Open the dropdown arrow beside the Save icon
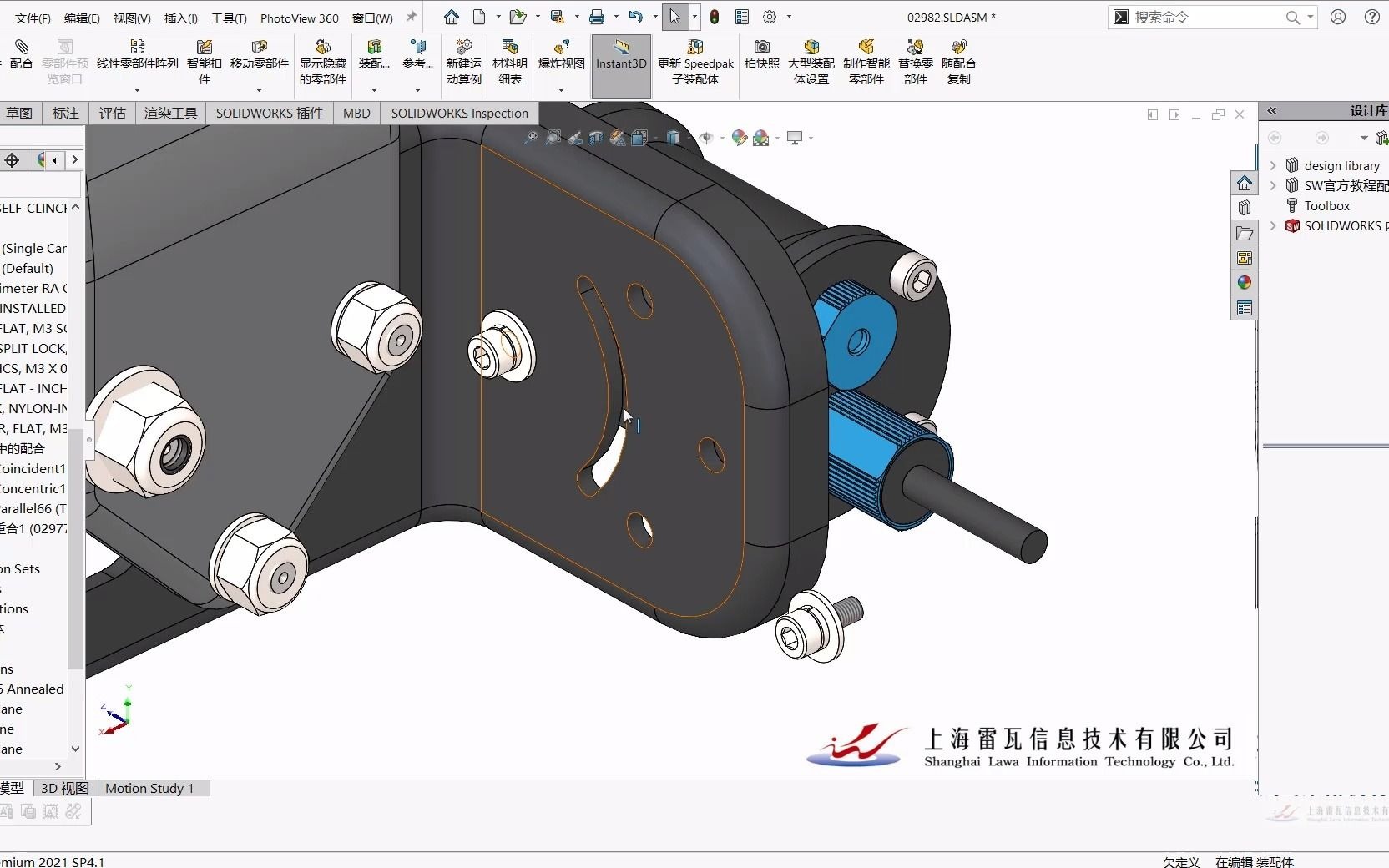The height and width of the screenshot is (868, 1389). click(x=577, y=17)
